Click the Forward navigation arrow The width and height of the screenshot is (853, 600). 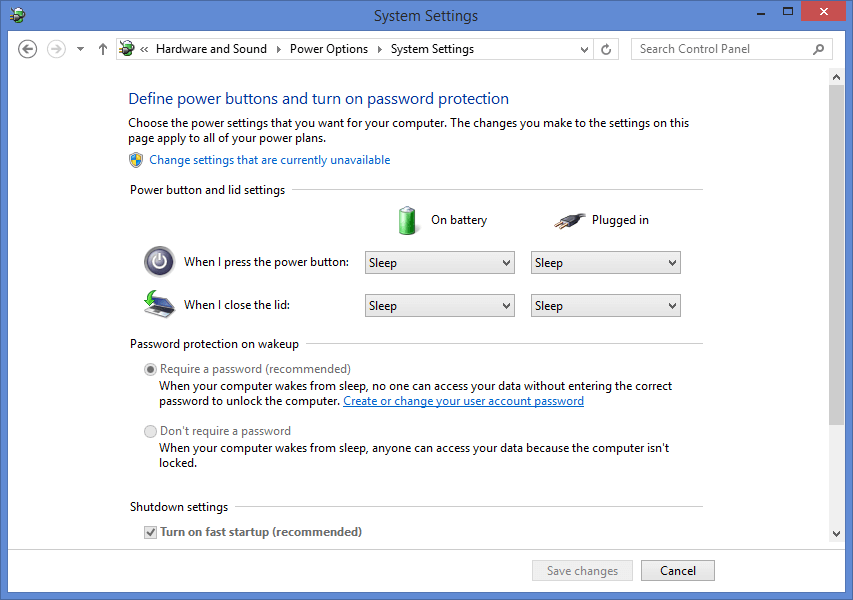coord(56,49)
